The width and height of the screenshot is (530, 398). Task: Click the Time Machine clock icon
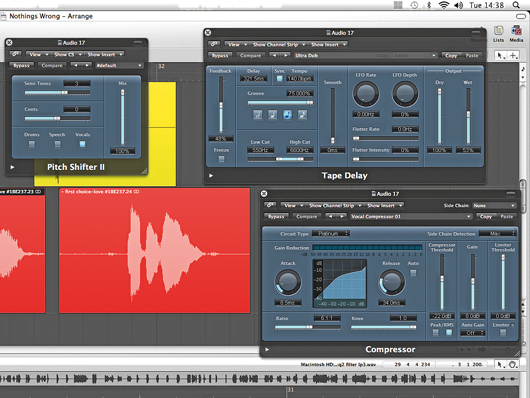[414, 5]
